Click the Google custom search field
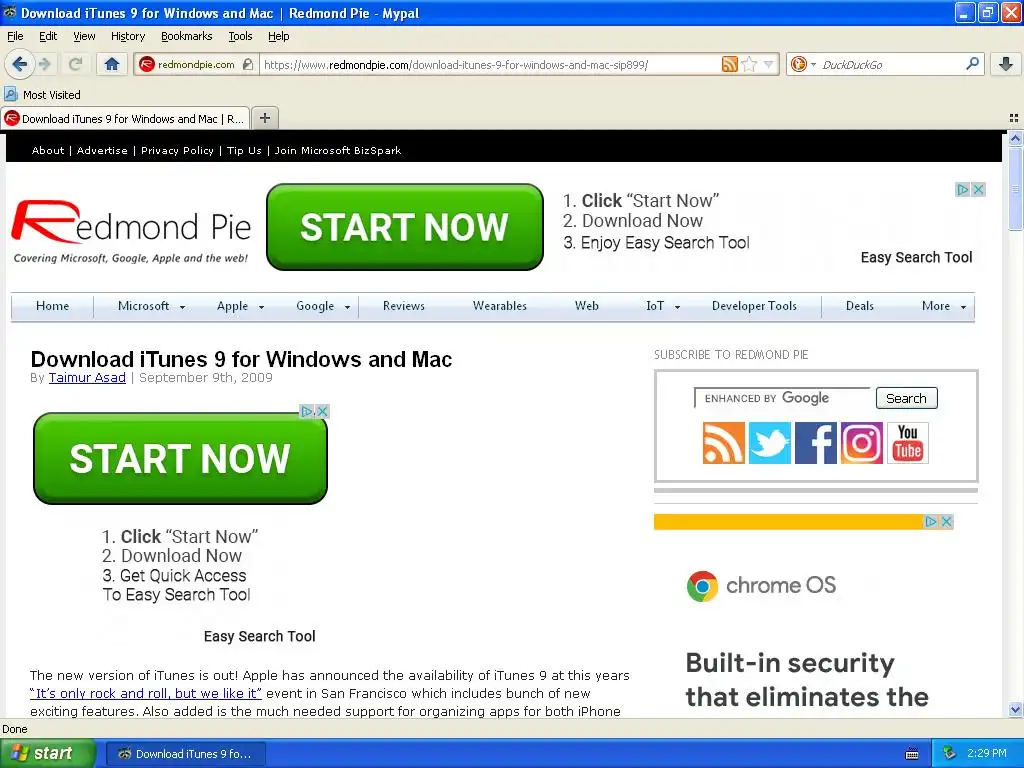Viewport: 1024px width, 768px height. 782,398
